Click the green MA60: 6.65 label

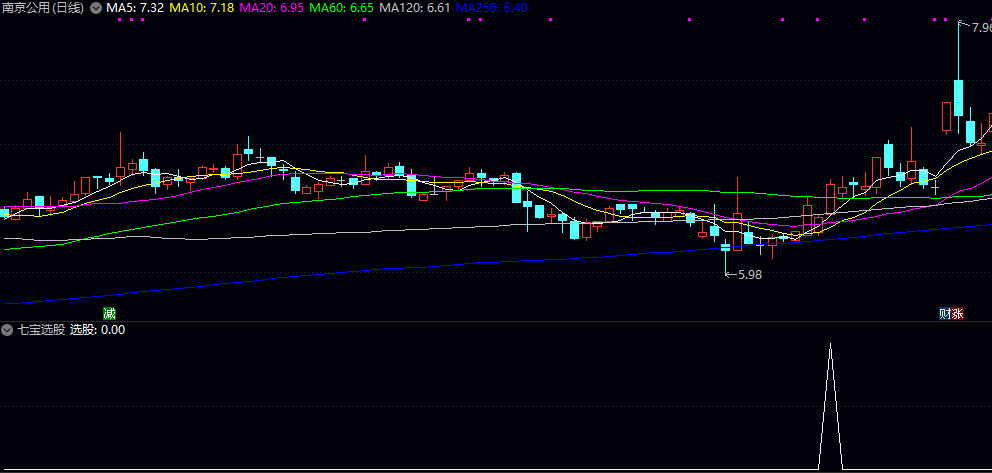(341, 8)
